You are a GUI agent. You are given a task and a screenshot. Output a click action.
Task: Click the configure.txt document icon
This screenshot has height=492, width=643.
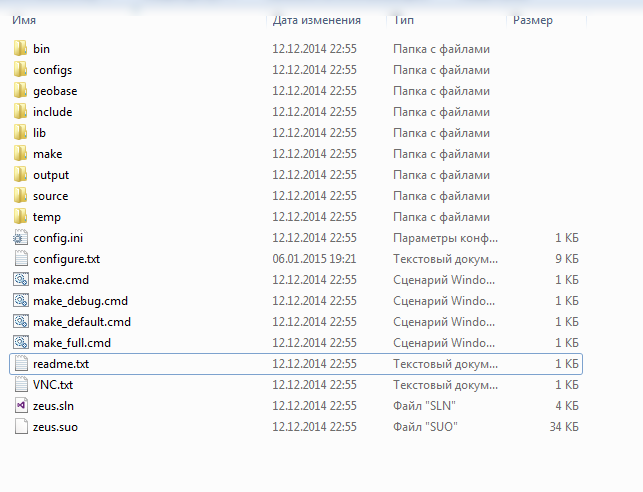click(21, 259)
